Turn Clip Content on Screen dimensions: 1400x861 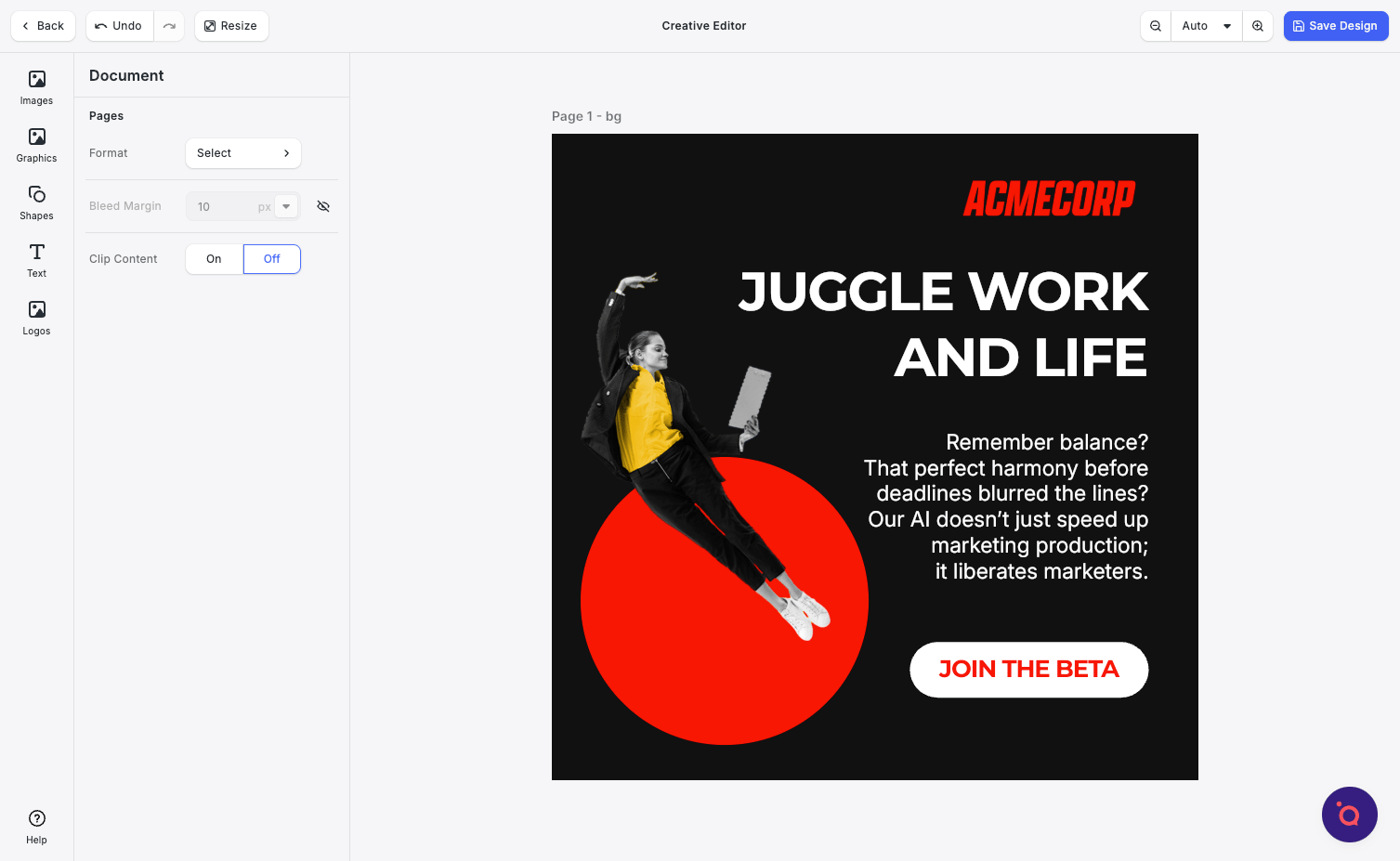(x=214, y=259)
